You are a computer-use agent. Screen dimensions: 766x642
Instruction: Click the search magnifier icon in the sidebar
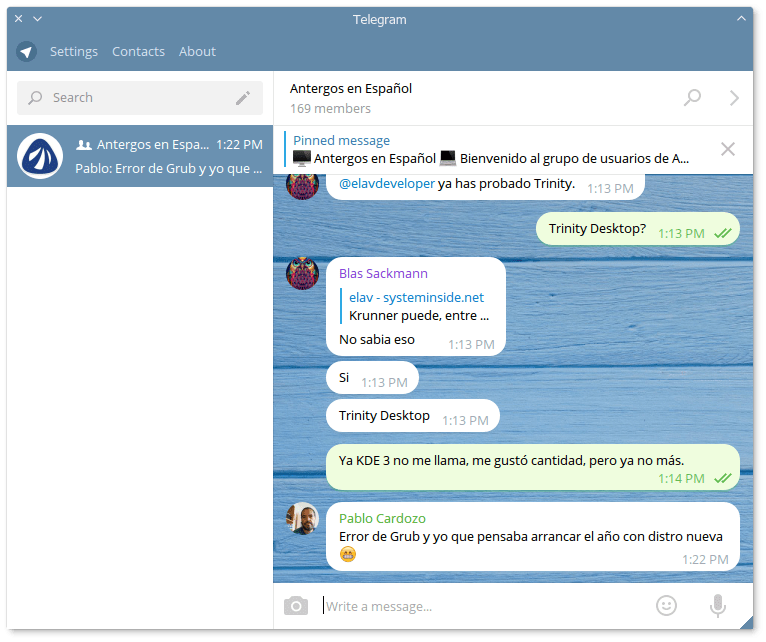35,98
